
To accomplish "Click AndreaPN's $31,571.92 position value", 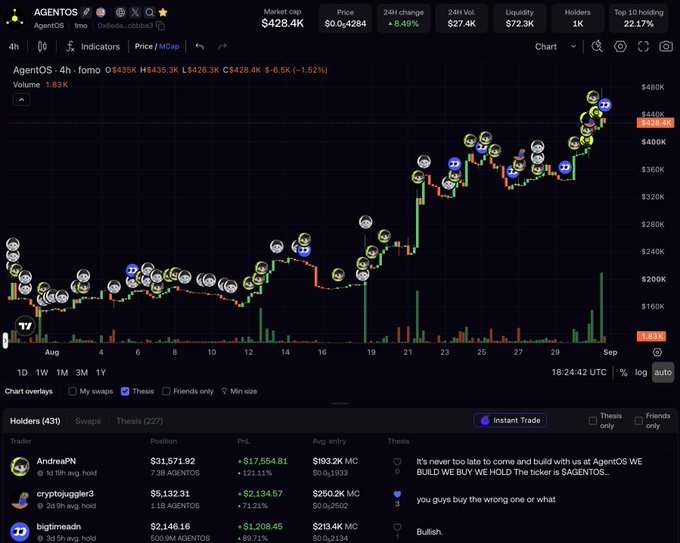I will coord(173,461).
